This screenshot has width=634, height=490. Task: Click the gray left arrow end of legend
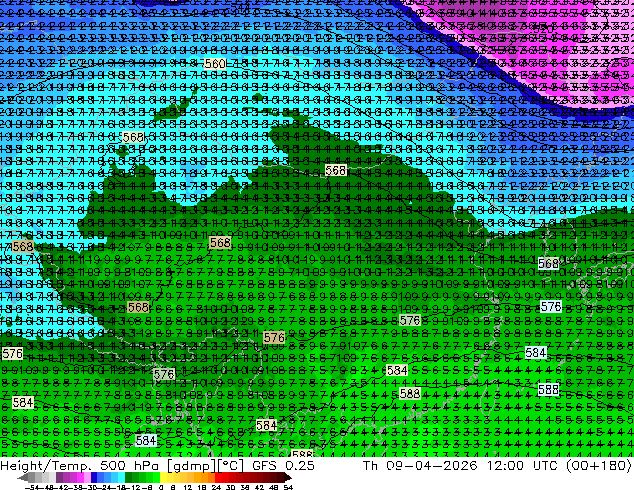23,477
